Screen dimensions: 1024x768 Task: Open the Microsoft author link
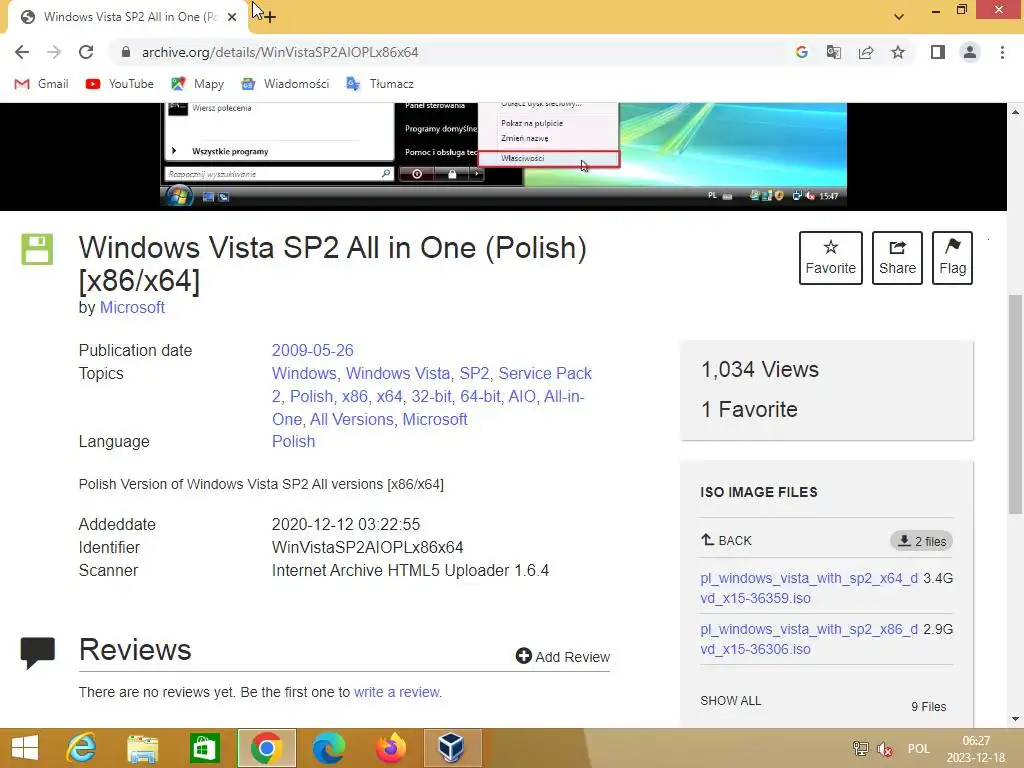132,308
